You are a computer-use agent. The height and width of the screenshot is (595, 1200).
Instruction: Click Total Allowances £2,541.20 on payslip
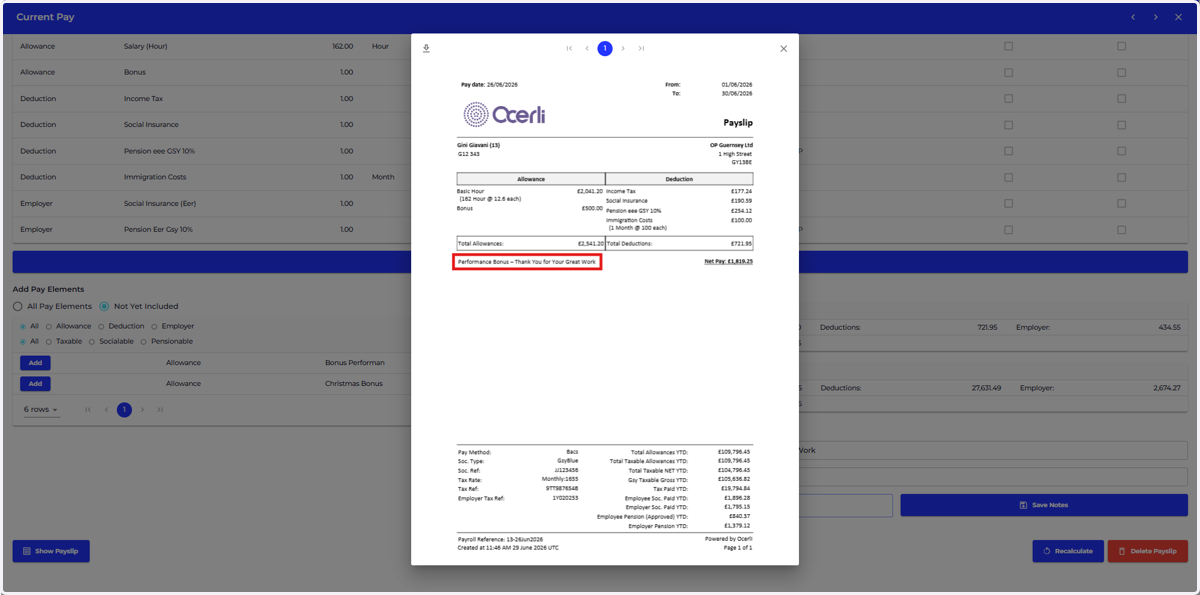(530, 243)
